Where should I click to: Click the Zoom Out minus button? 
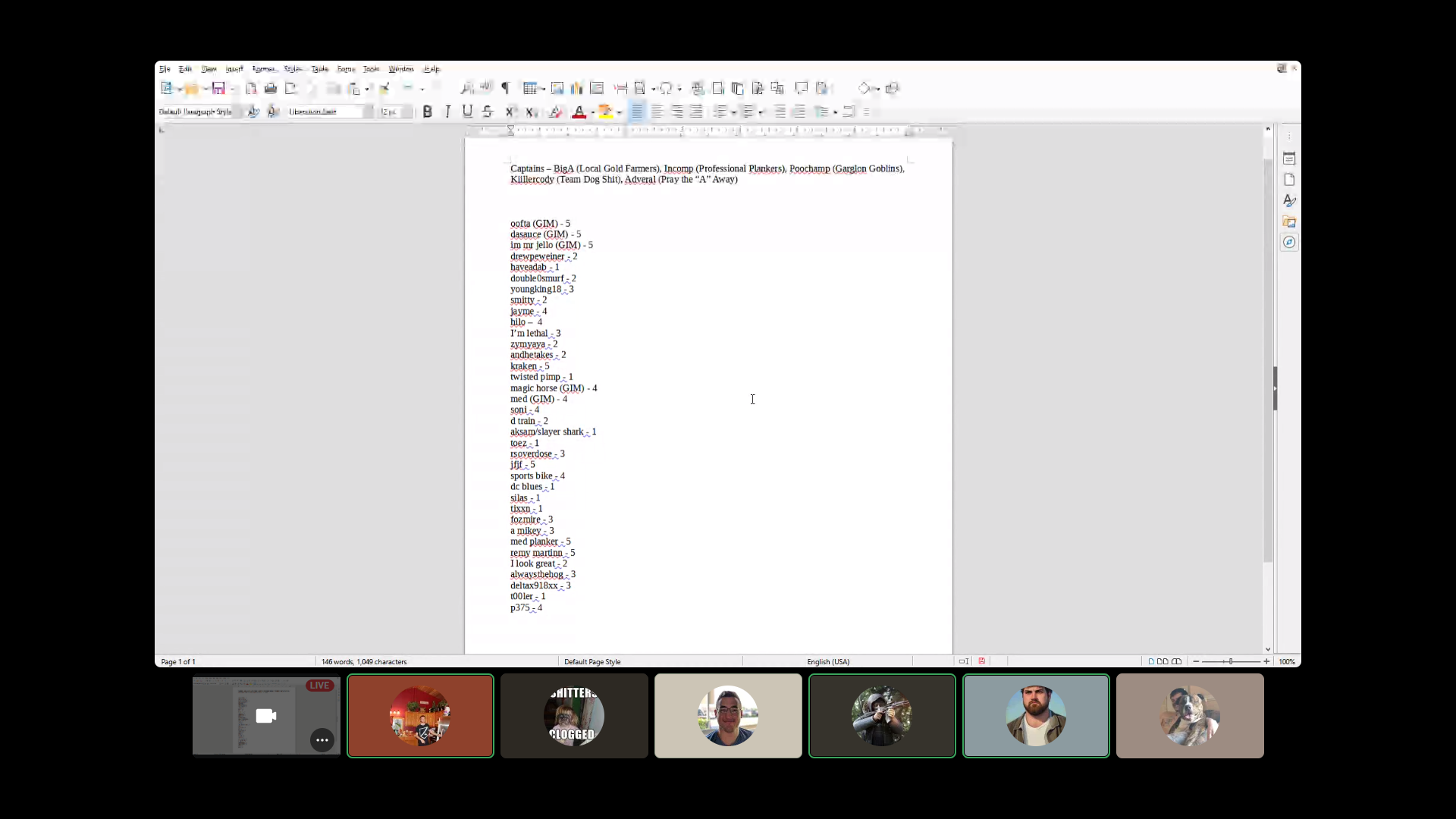click(1196, 661)
